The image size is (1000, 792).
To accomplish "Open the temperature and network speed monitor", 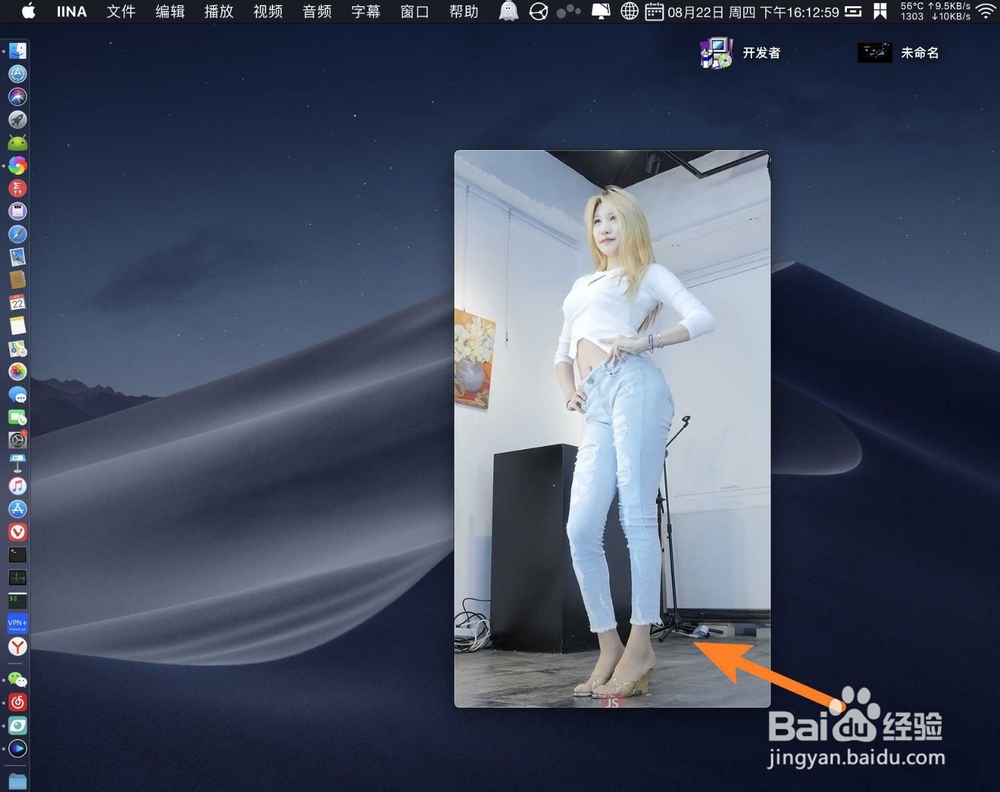I will 936,11.
